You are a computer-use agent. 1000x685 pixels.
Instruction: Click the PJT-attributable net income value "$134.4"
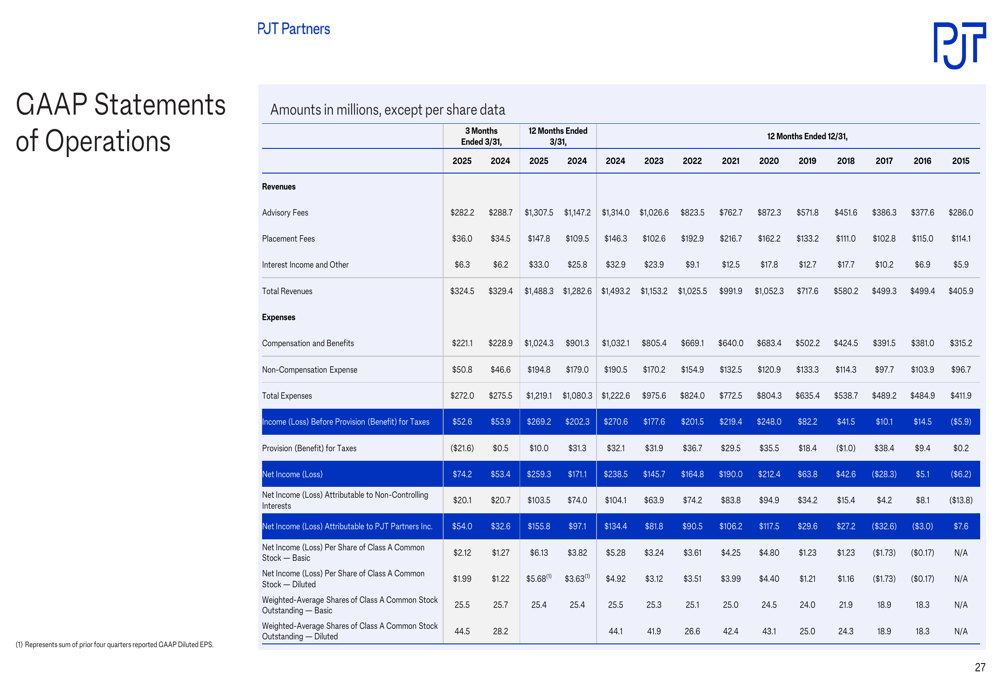615,527
